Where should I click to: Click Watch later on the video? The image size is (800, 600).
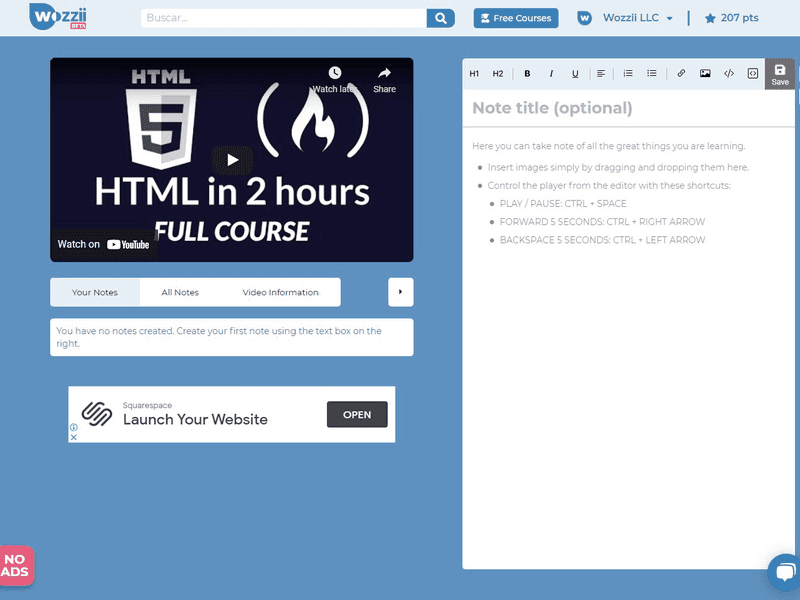(x=334, y=80)
